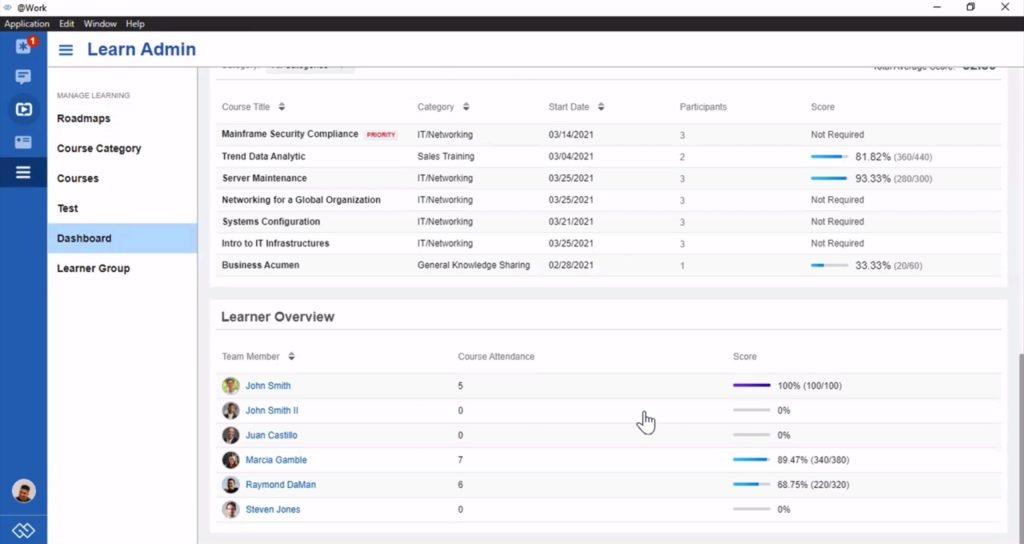The image size is (1024, 544).
Task: Click John Smith's 100% score progress bar
Action: [x=751, y=385]
